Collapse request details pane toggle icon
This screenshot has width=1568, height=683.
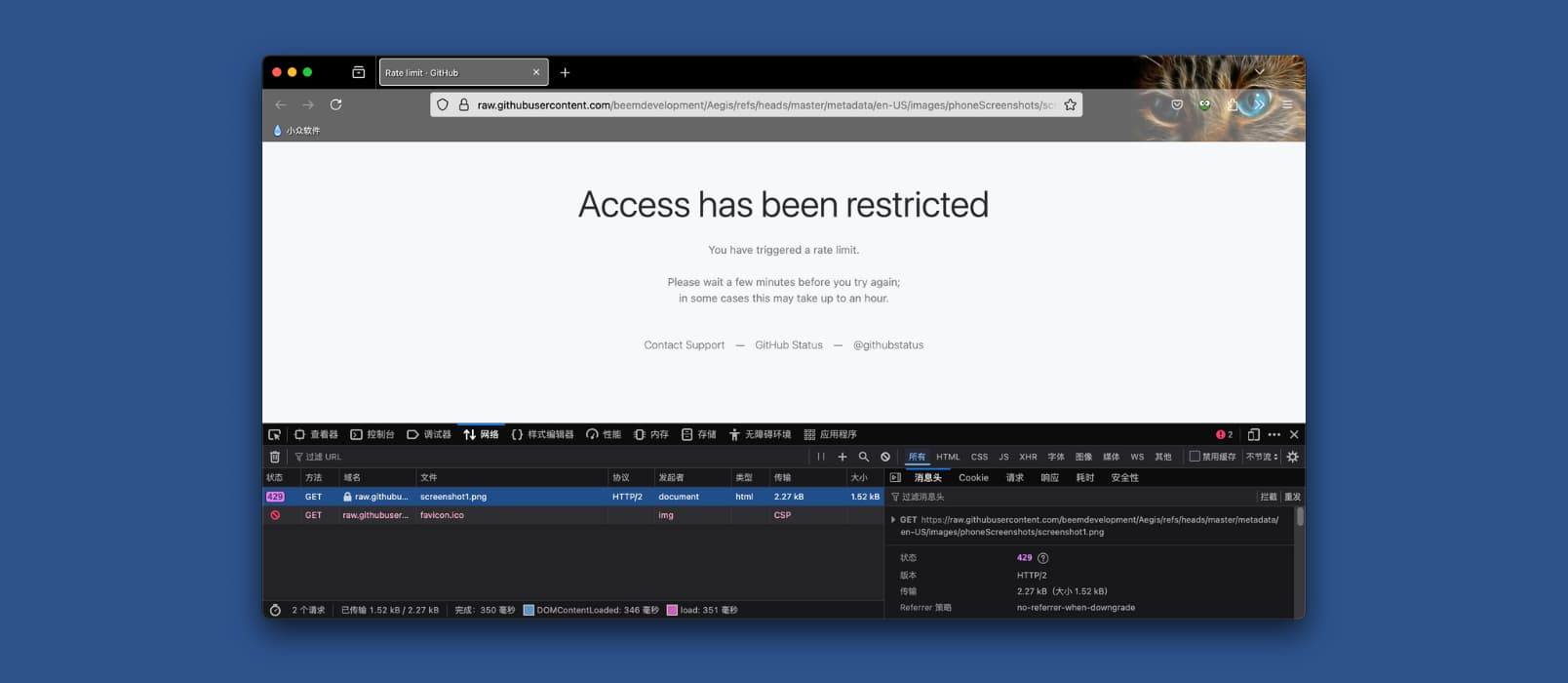(x=895, y=477)
